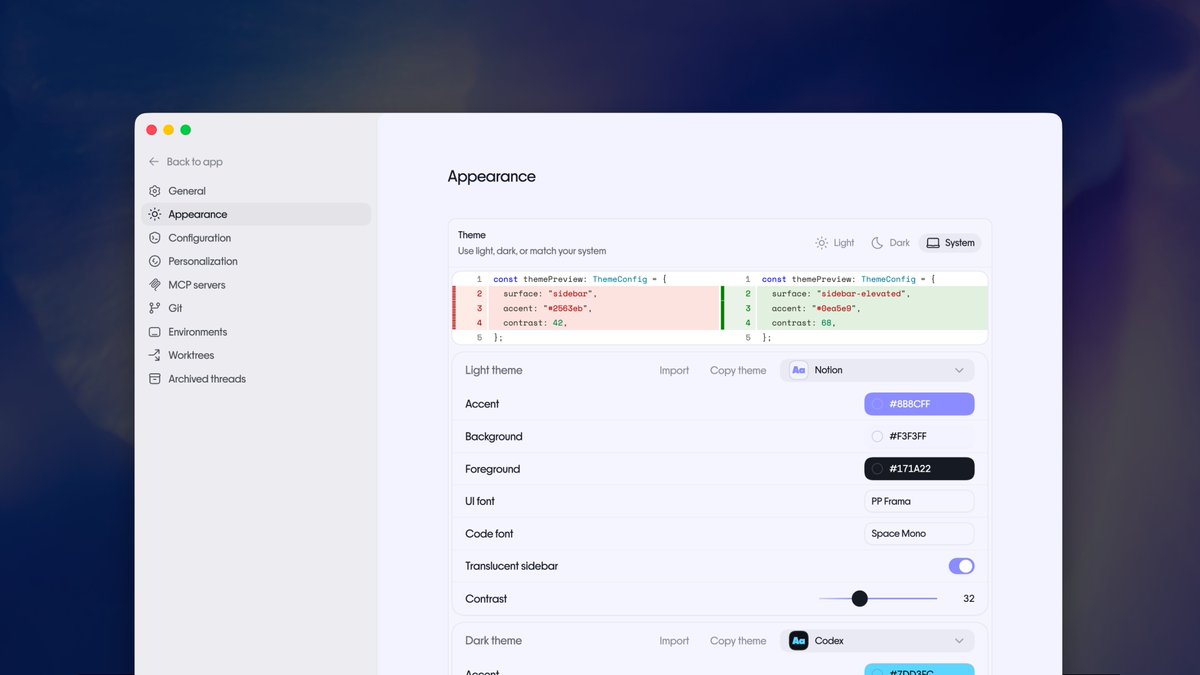
Task: Click Import for the Light theme
Action: [x=674, y=370]
